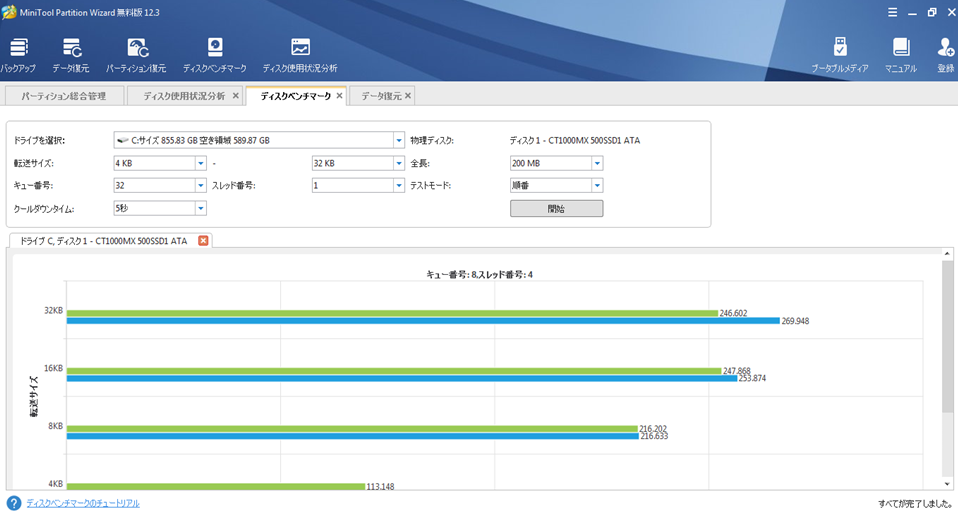Open the ディスクベンチマークのチュートリアル link

pyautogui.click(x=83, y=503)
